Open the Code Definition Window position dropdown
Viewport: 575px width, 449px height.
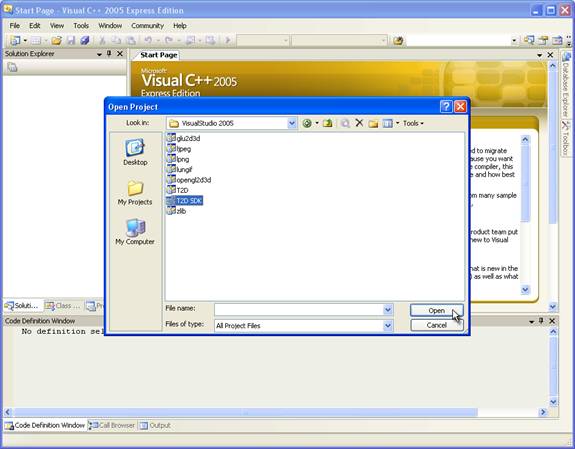point(531,321)
